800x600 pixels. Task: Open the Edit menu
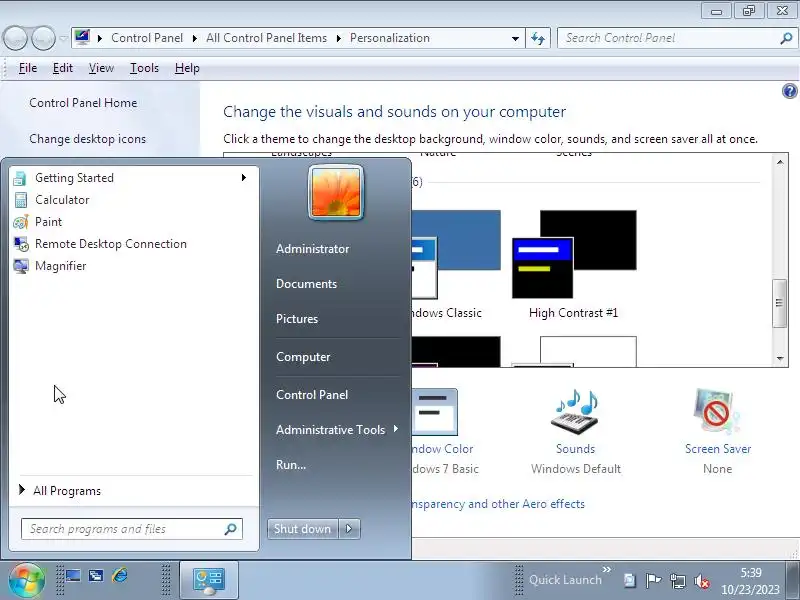tap(63, 68)
